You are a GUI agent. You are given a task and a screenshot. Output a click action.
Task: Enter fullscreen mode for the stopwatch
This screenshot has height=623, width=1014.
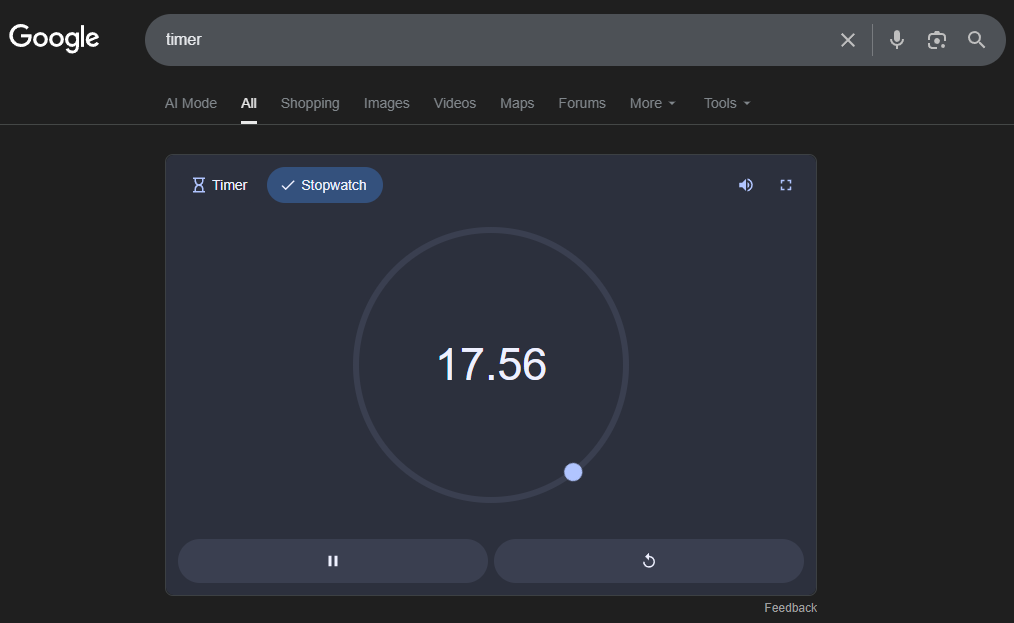[786, 185]
